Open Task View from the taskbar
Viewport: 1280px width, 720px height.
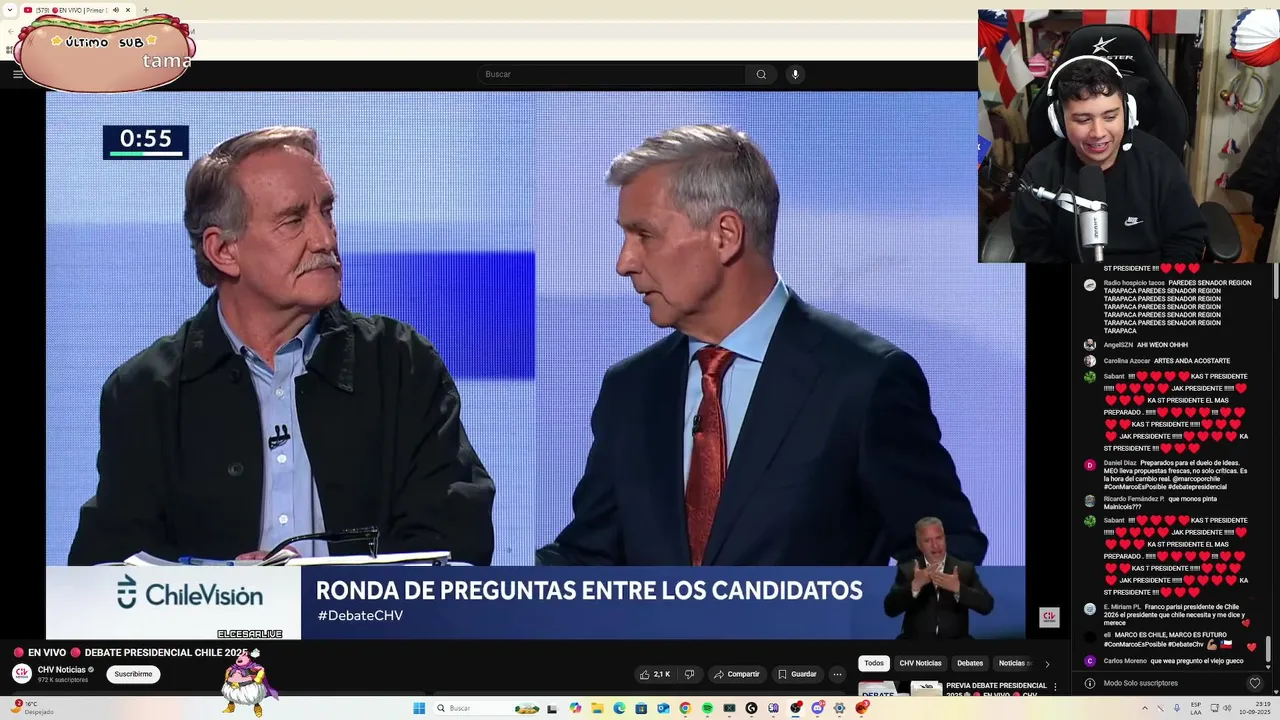(552, 708)
